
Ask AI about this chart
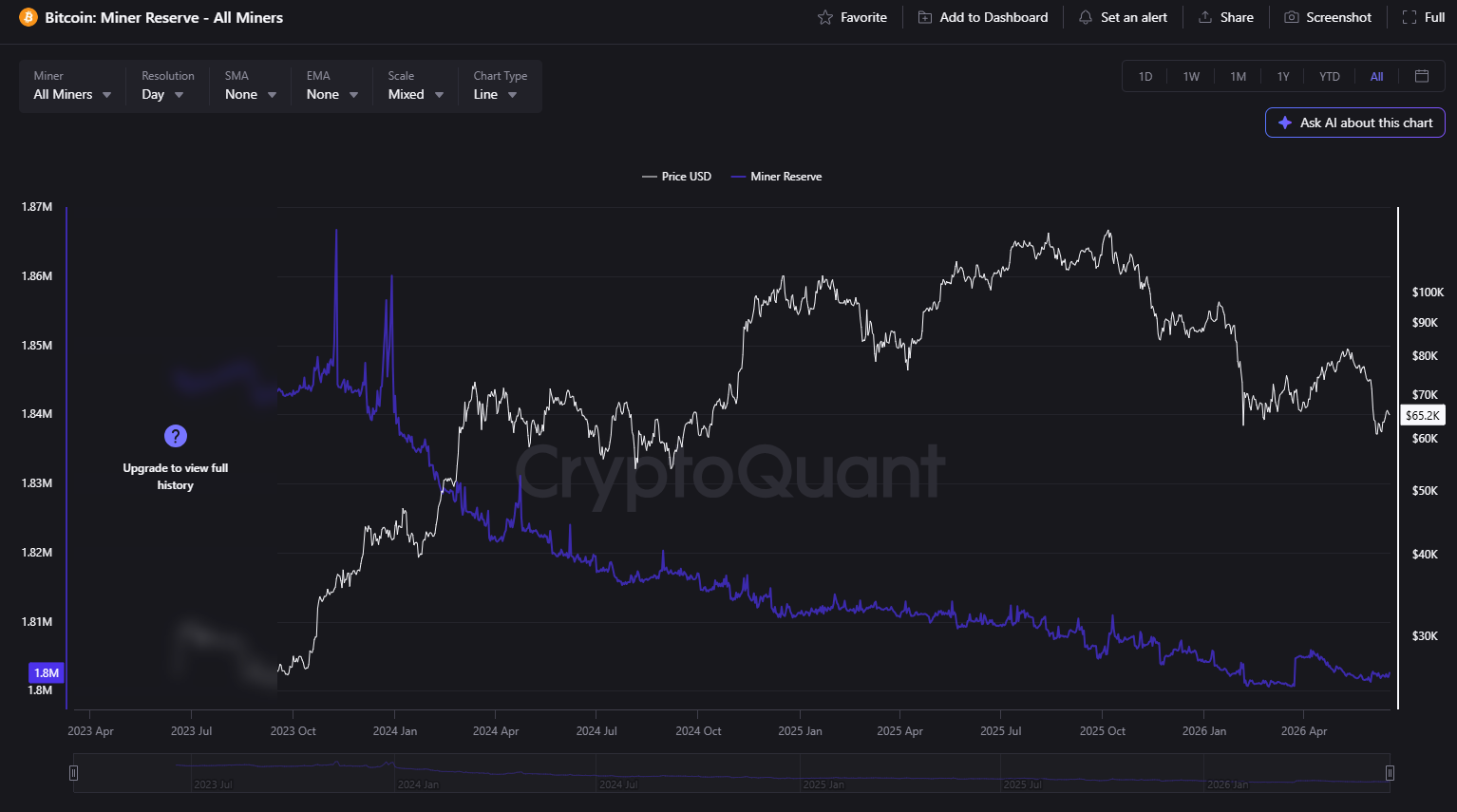(1355, 123)
